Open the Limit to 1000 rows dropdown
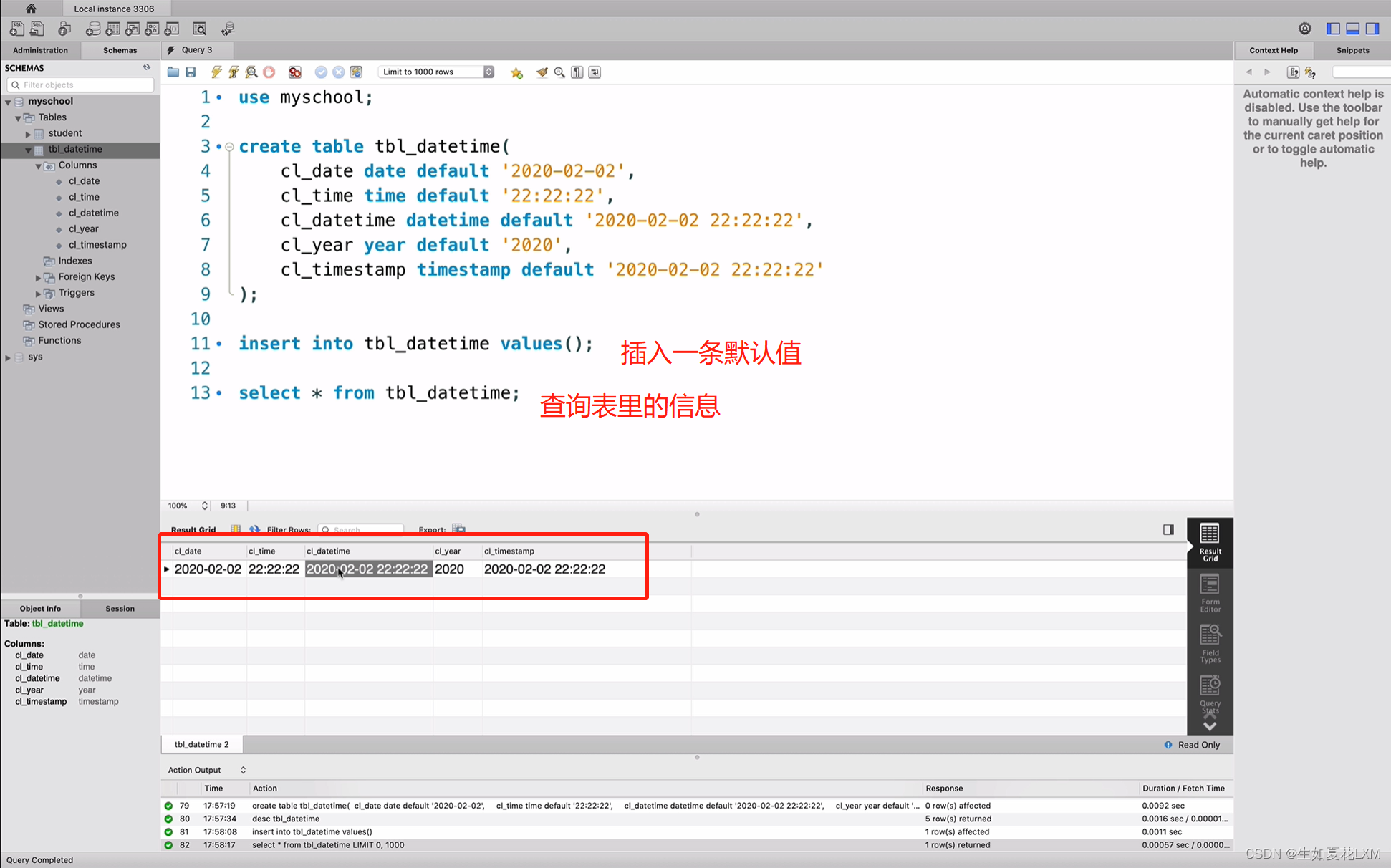Screen dimensions: 1391x868 (436, 72)
